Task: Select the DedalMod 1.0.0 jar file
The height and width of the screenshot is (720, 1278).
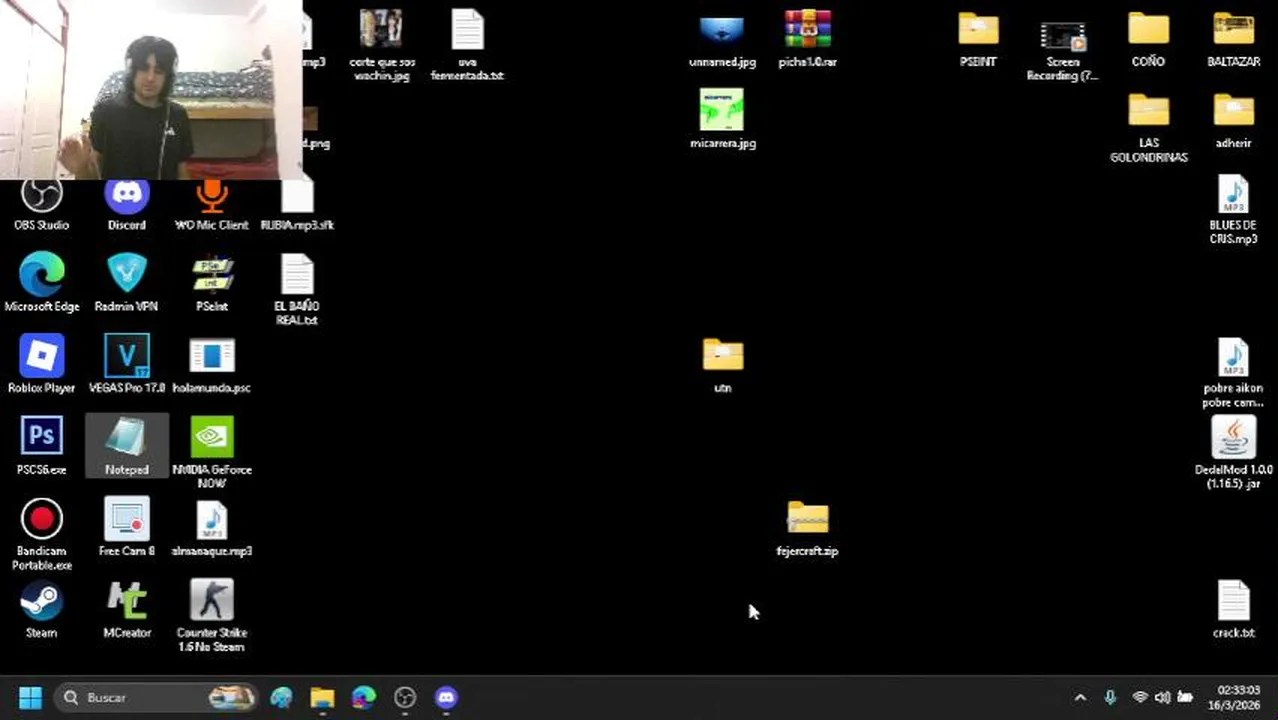Action: (1233, 453)
